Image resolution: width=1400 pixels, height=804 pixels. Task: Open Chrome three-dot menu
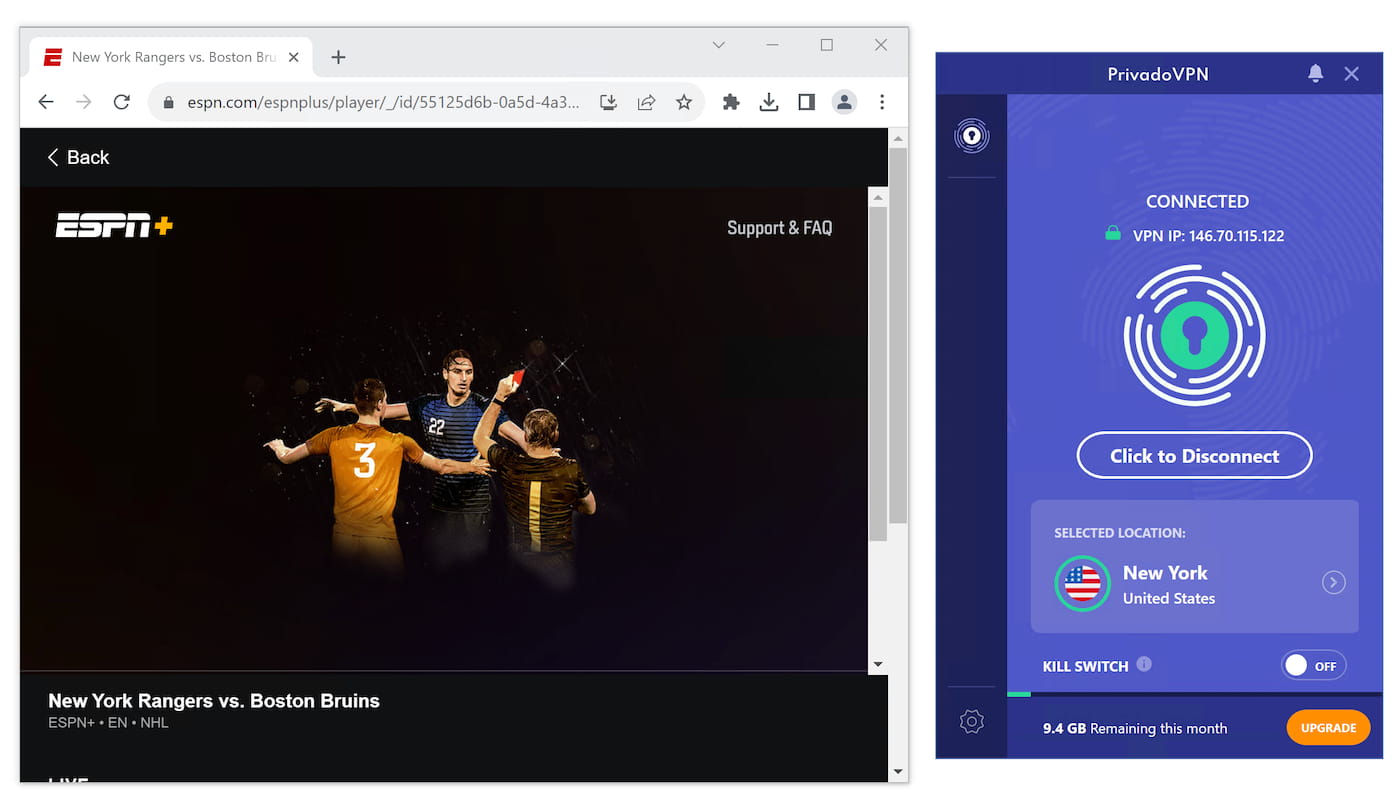point(882,102)
